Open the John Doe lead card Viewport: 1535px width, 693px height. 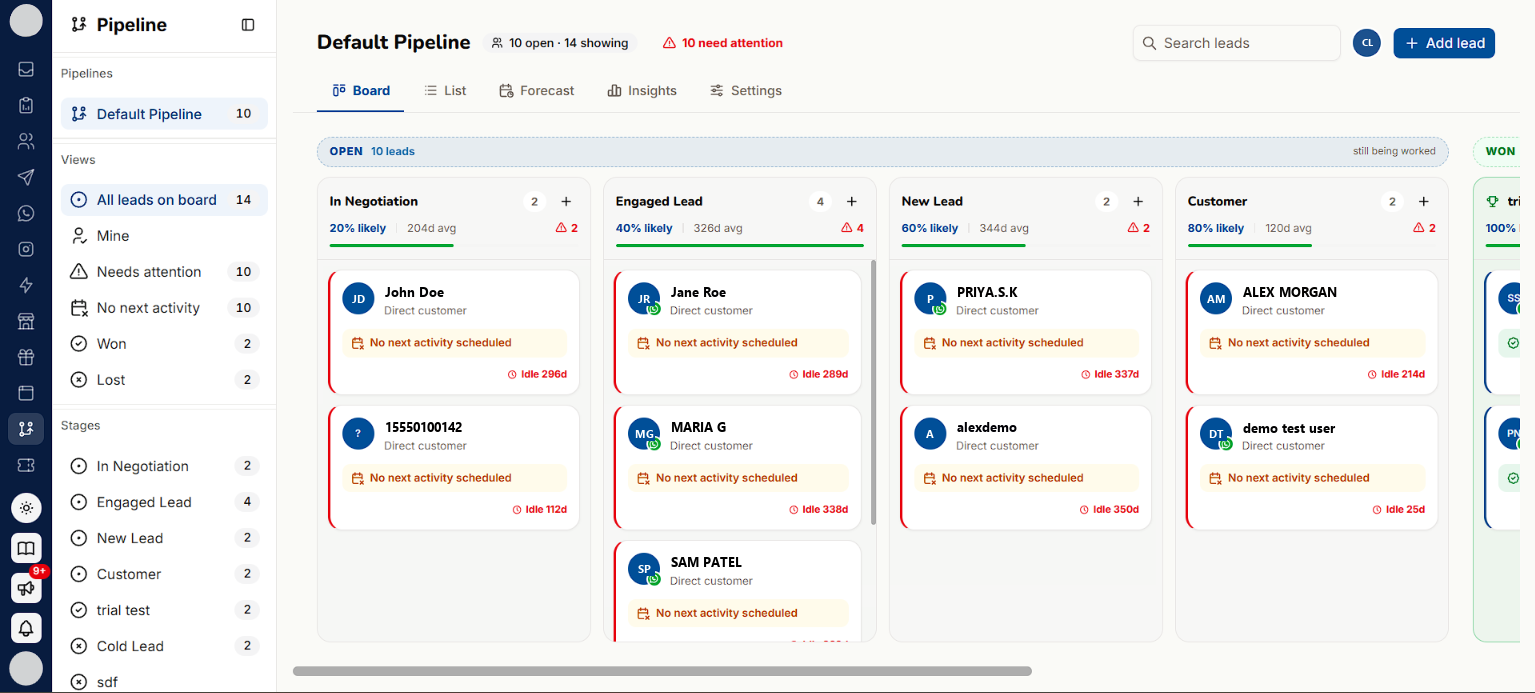454,332
